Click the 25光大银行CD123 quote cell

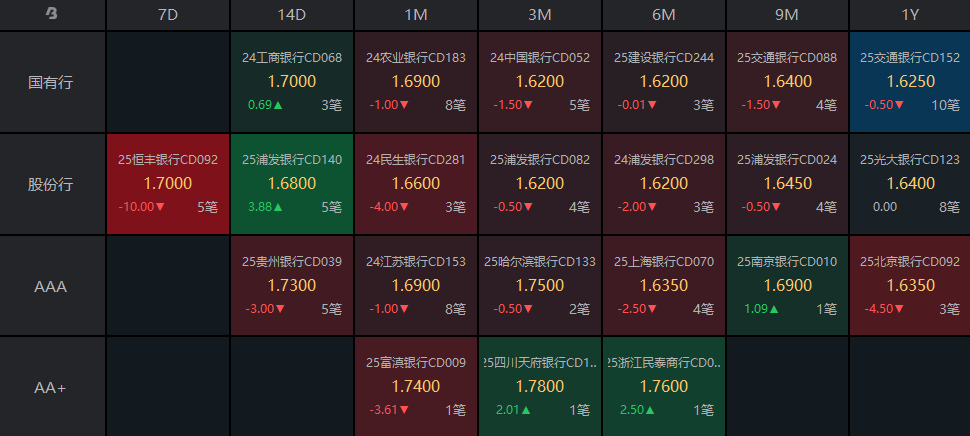[x=908, y=184]
